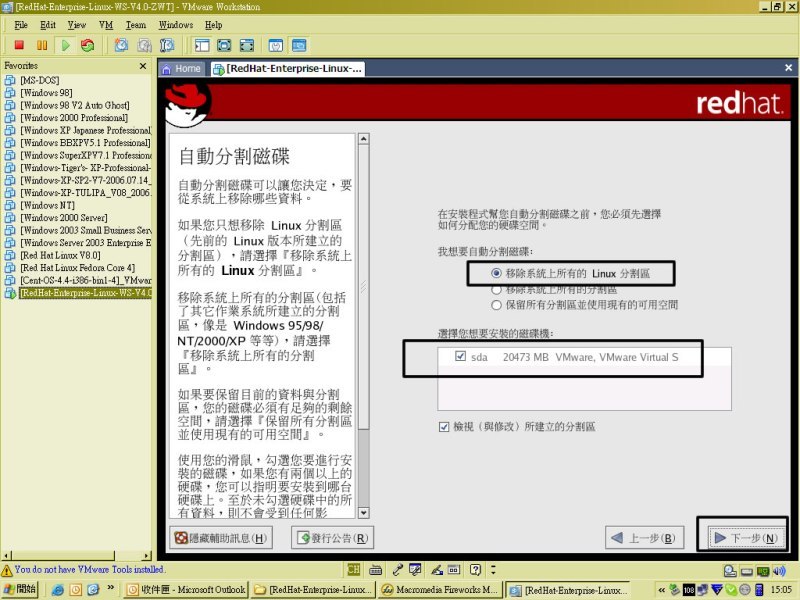Viewport: 800px width, 600px height.
Task: Click the Console view toolbar icon
Action: point(299,45)
